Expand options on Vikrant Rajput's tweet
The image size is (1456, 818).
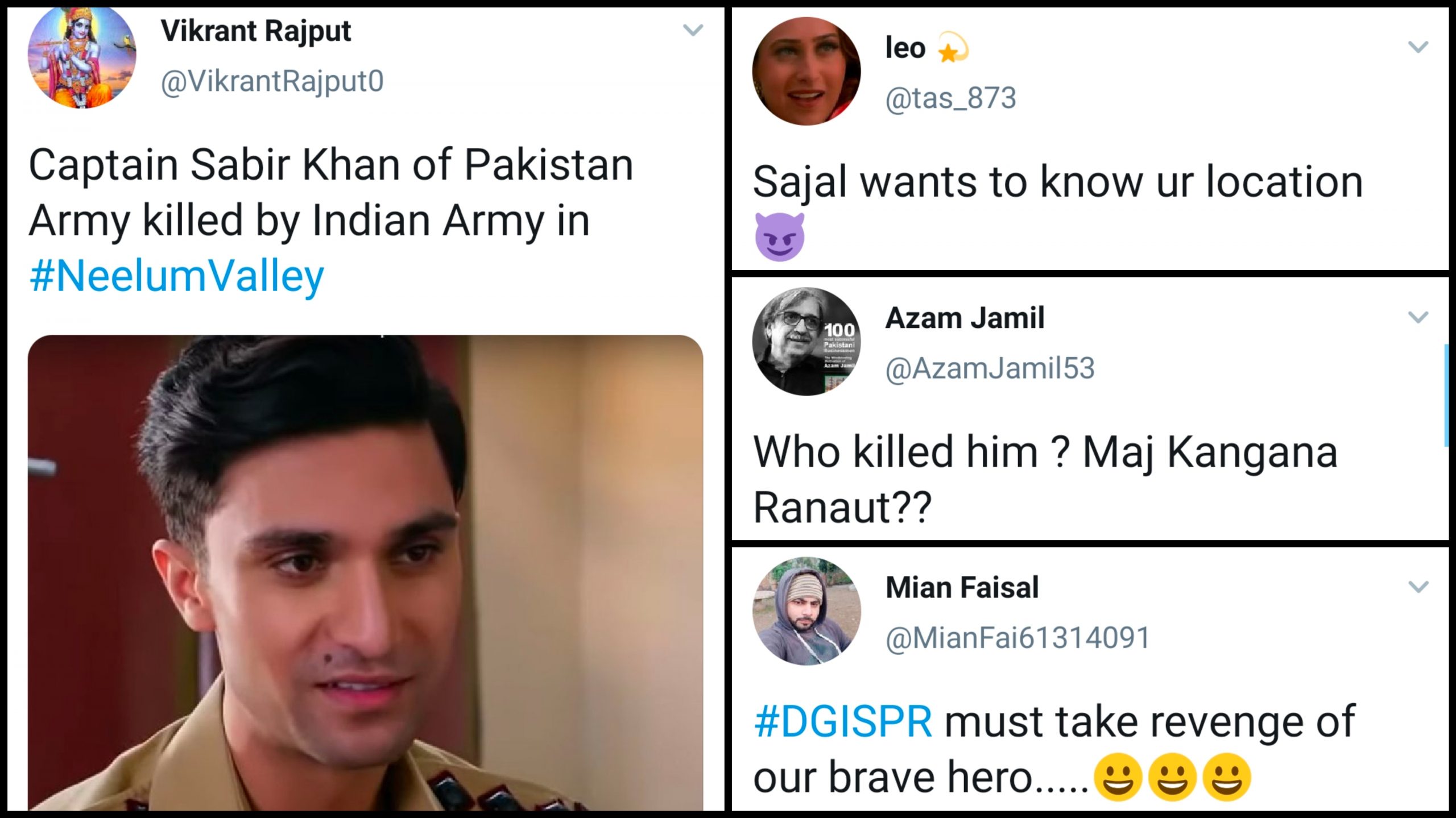(x=693, y=30)
